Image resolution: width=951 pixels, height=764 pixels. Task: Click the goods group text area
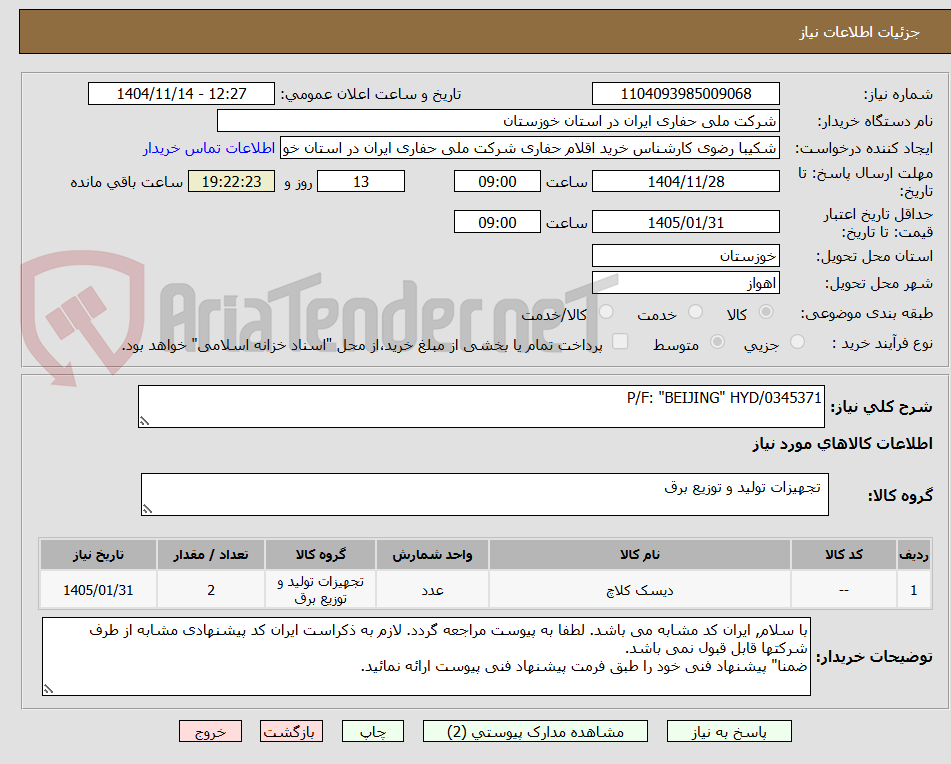point(485,495)
